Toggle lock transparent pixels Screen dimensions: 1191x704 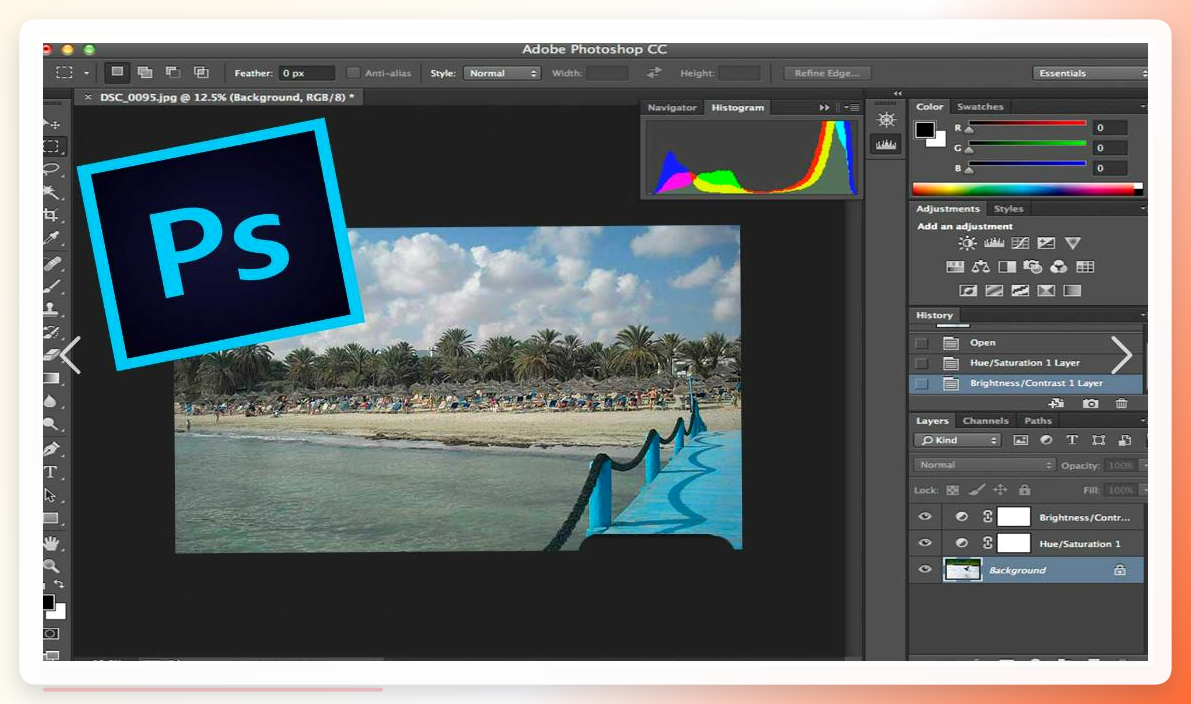click(x=952, y=490)
